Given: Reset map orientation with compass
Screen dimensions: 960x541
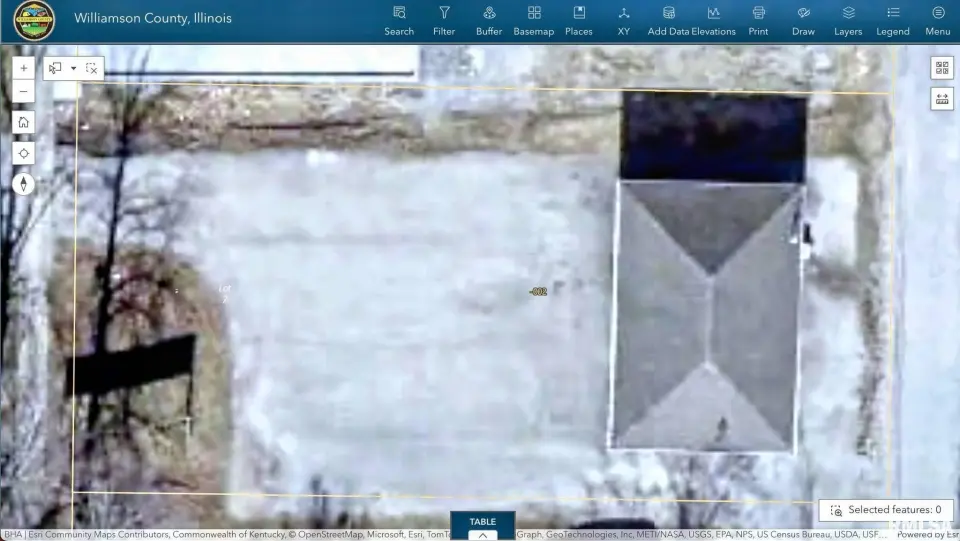Looking at the screenshot, I should 24,184.
